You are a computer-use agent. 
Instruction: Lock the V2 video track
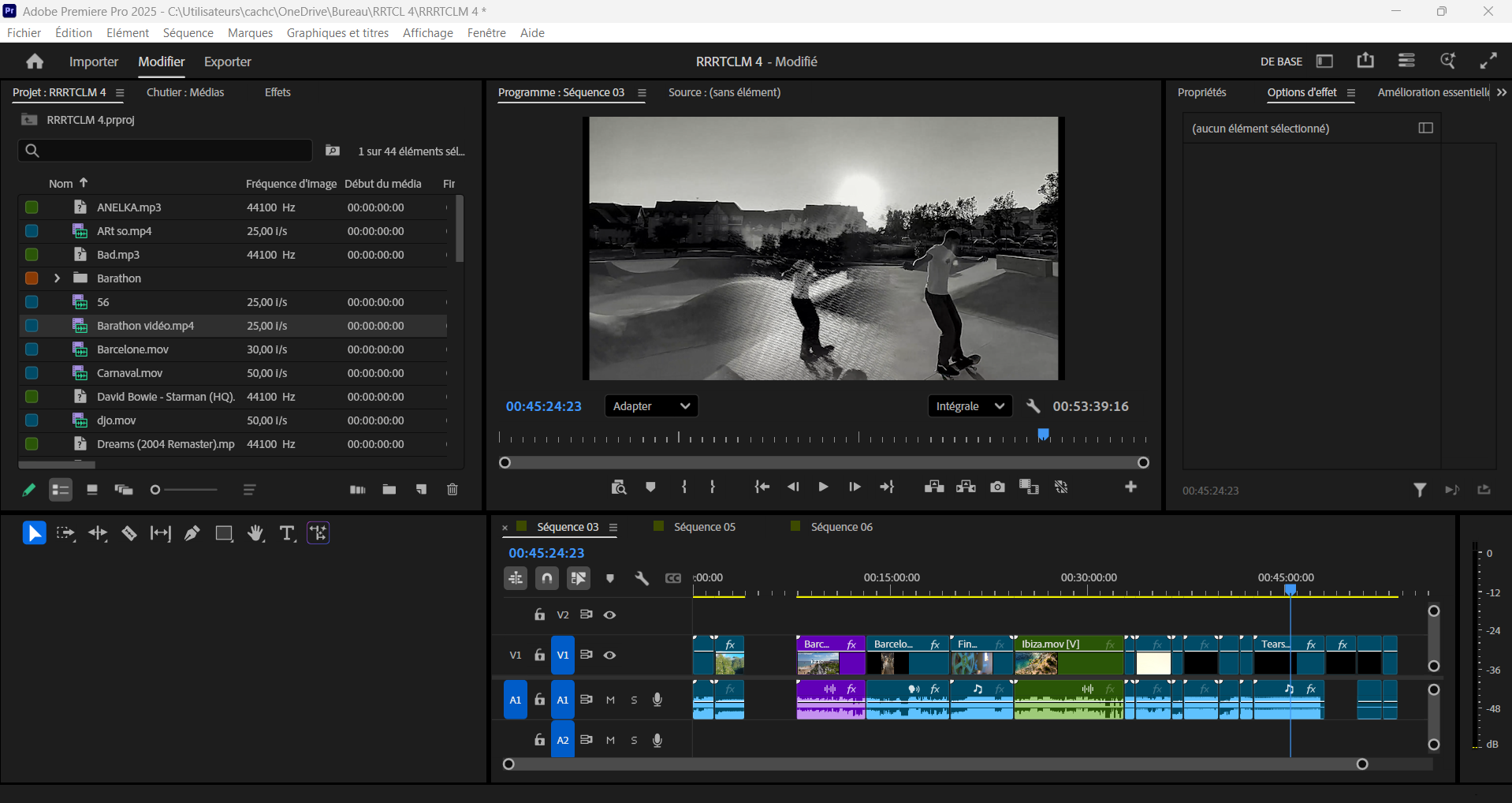click(x=539, y=614)
